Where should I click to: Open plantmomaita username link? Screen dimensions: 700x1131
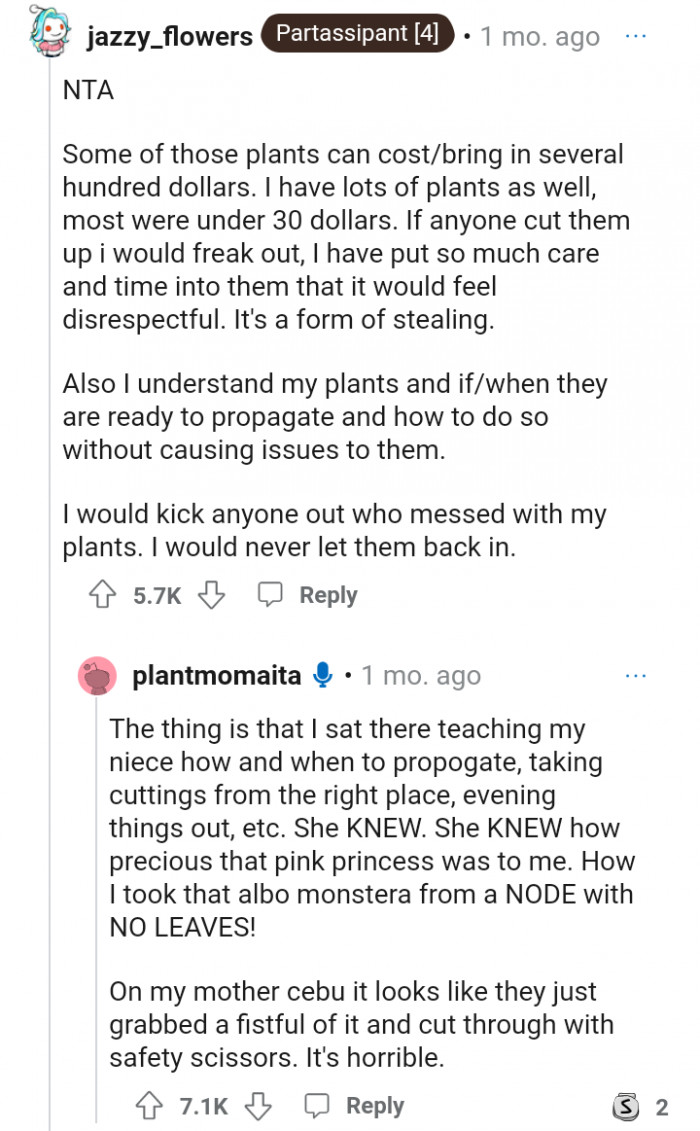tap(216, 676)
